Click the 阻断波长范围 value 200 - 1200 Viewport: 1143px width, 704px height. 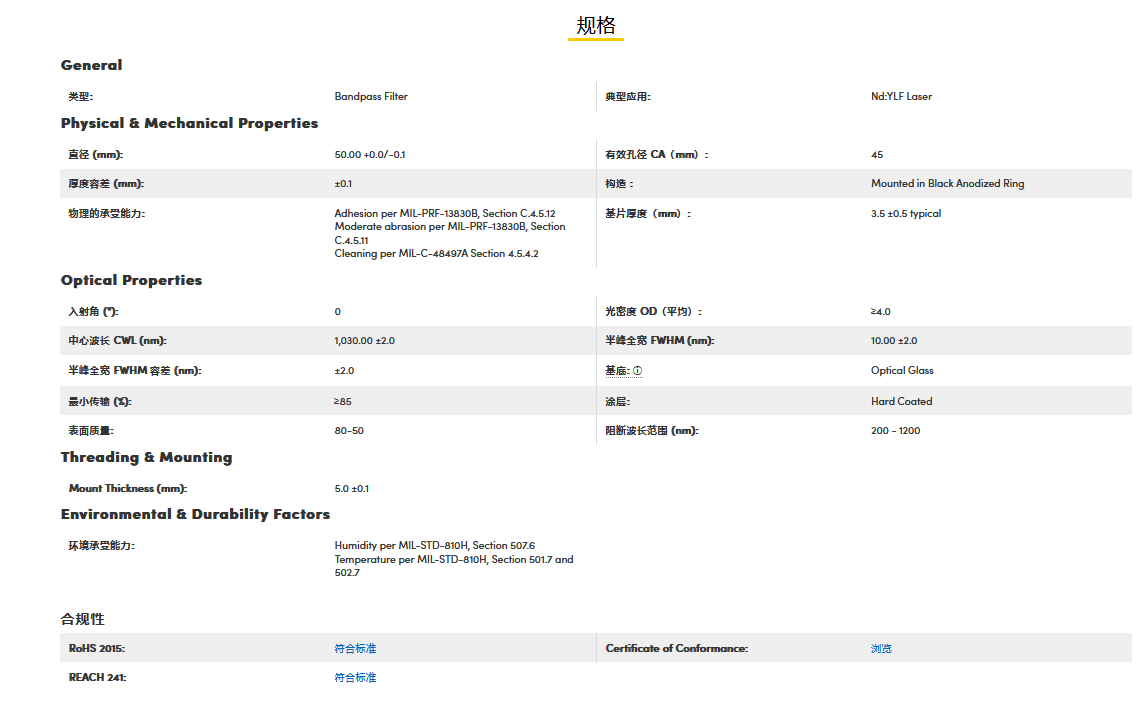pyautogui.click(x=895, y=431)
